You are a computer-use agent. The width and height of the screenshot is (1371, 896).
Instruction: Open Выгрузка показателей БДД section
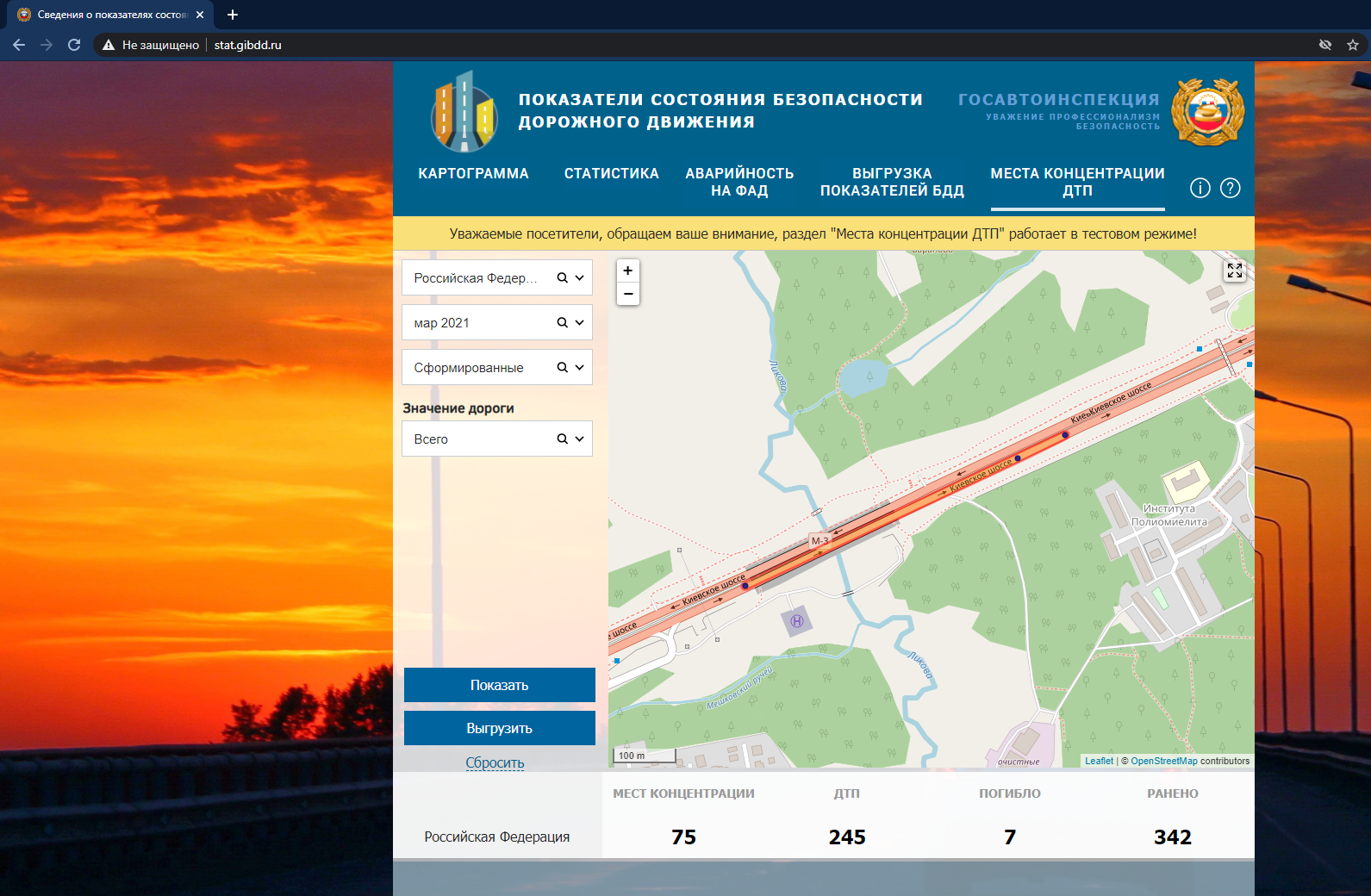point(892,182)
